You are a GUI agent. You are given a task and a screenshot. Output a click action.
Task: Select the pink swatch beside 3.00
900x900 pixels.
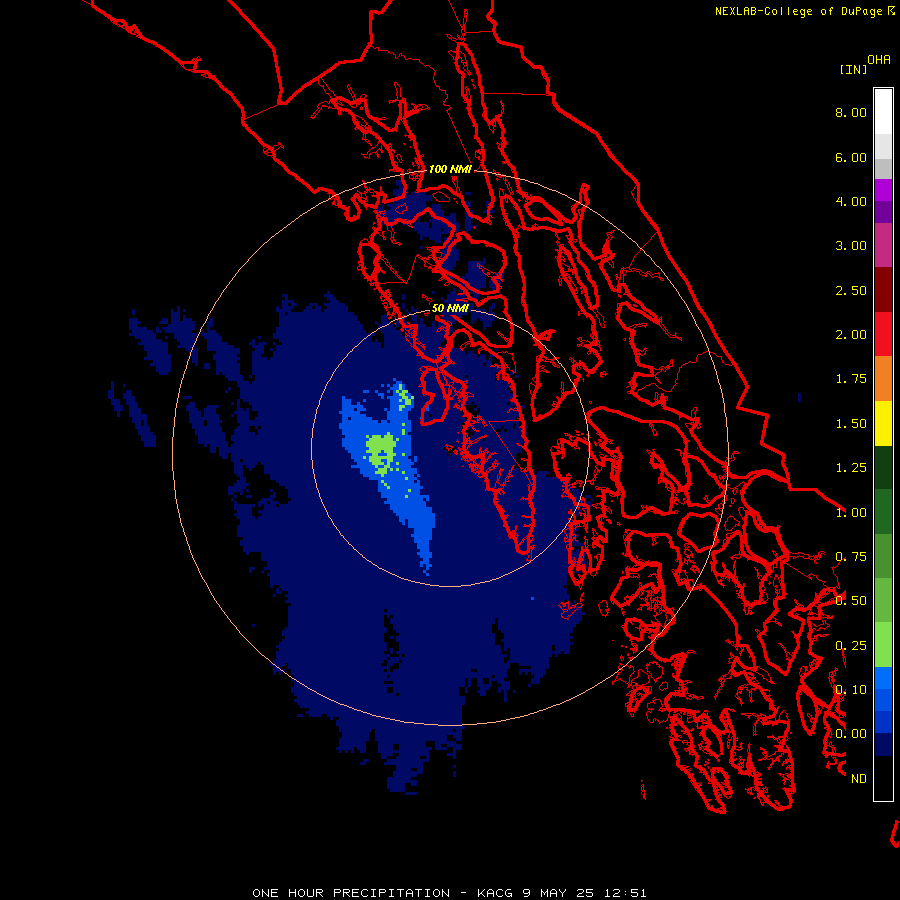pyautogui.click(x=883, y=245)
